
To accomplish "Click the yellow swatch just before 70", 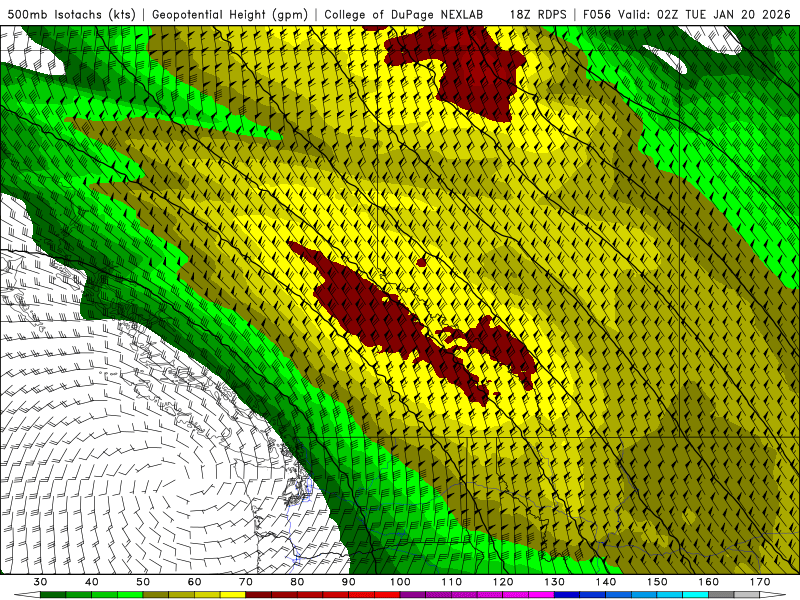I will tap(233, 596).
